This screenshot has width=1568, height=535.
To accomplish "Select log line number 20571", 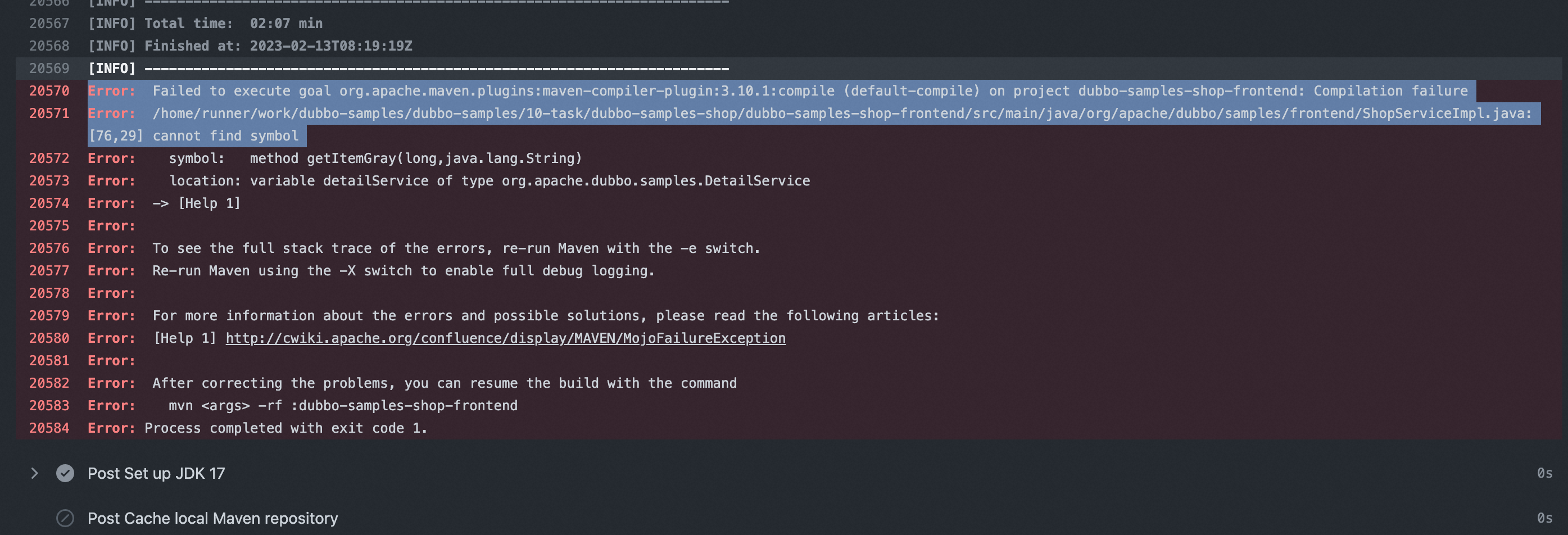I will pyautogui.click(x=49, y=113).
